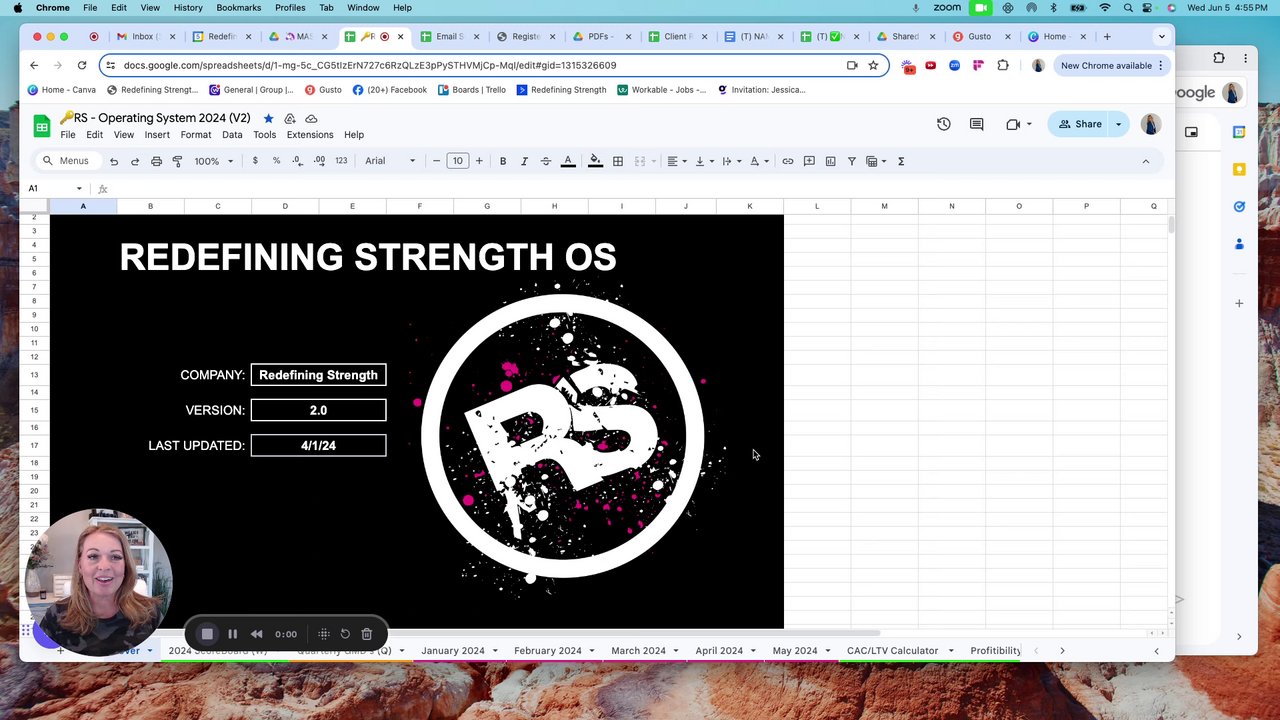Open the File menu in Sheets
Image resolution: width=1280 pixels, height=720 pixels.
point(68,135)
